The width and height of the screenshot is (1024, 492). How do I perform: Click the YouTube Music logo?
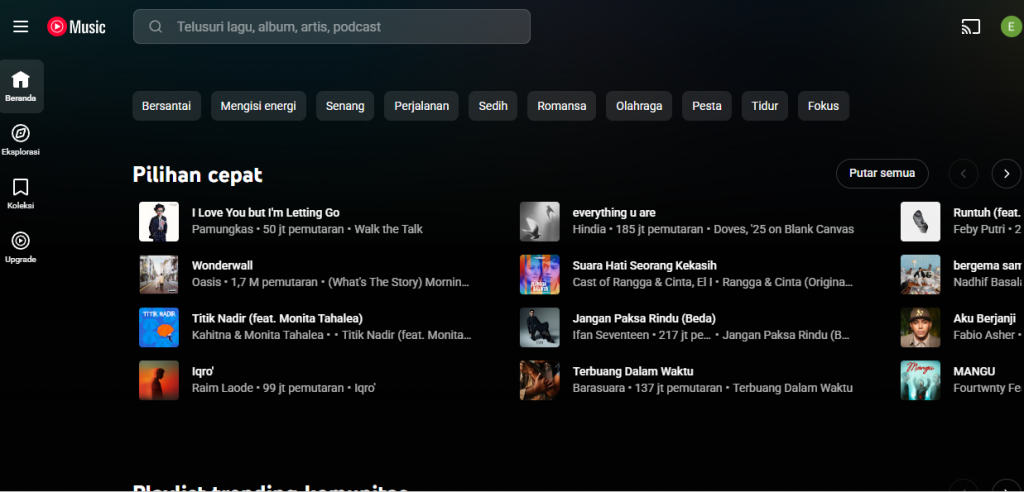click(x=76, y=27)
